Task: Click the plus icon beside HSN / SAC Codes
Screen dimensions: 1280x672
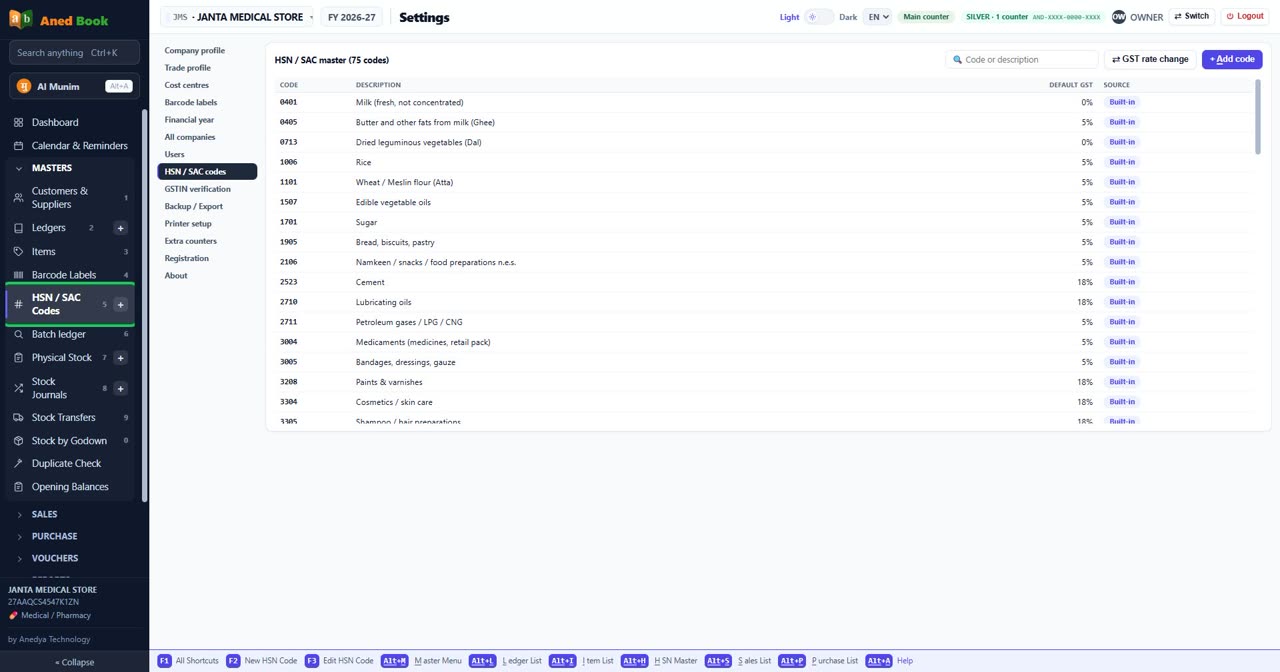Action: click(121, 305)
